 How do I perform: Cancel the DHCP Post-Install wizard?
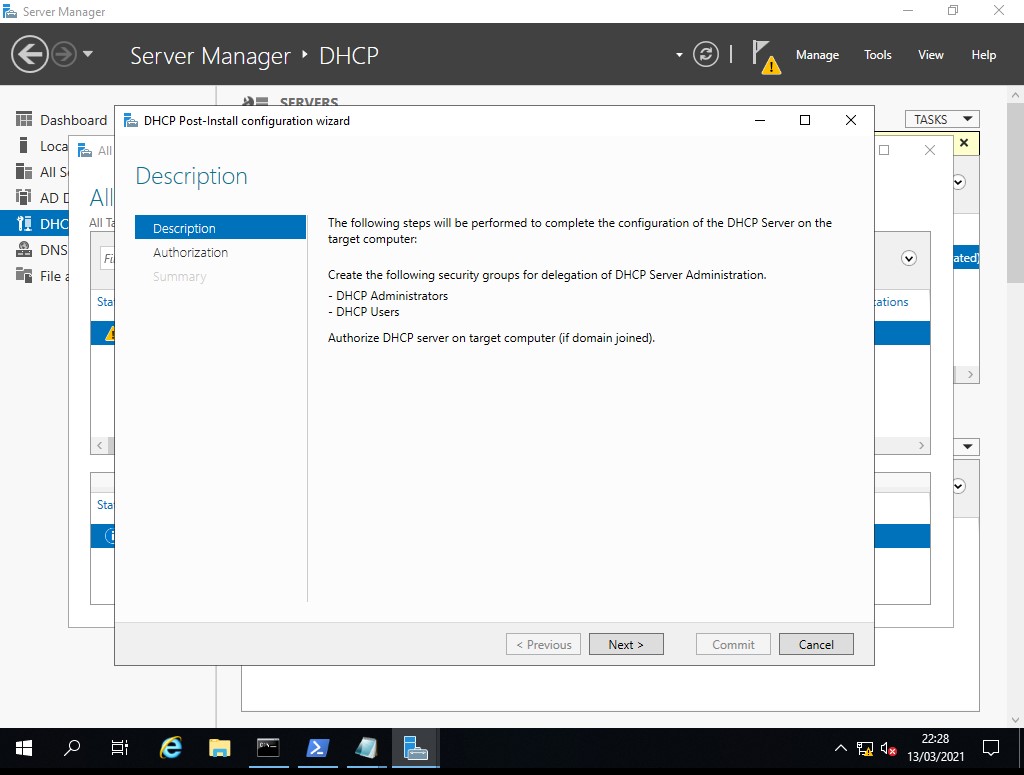(816, 645)
